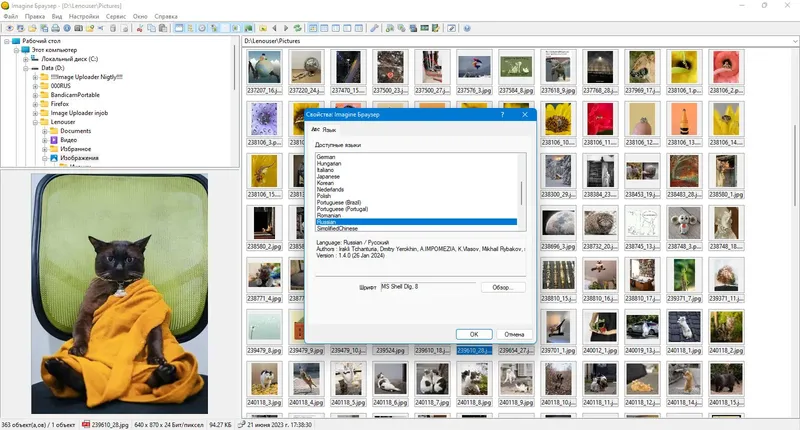Switch to the Язык tab in dialog
Screen dimensions: 800x430
tap(329, 130)
